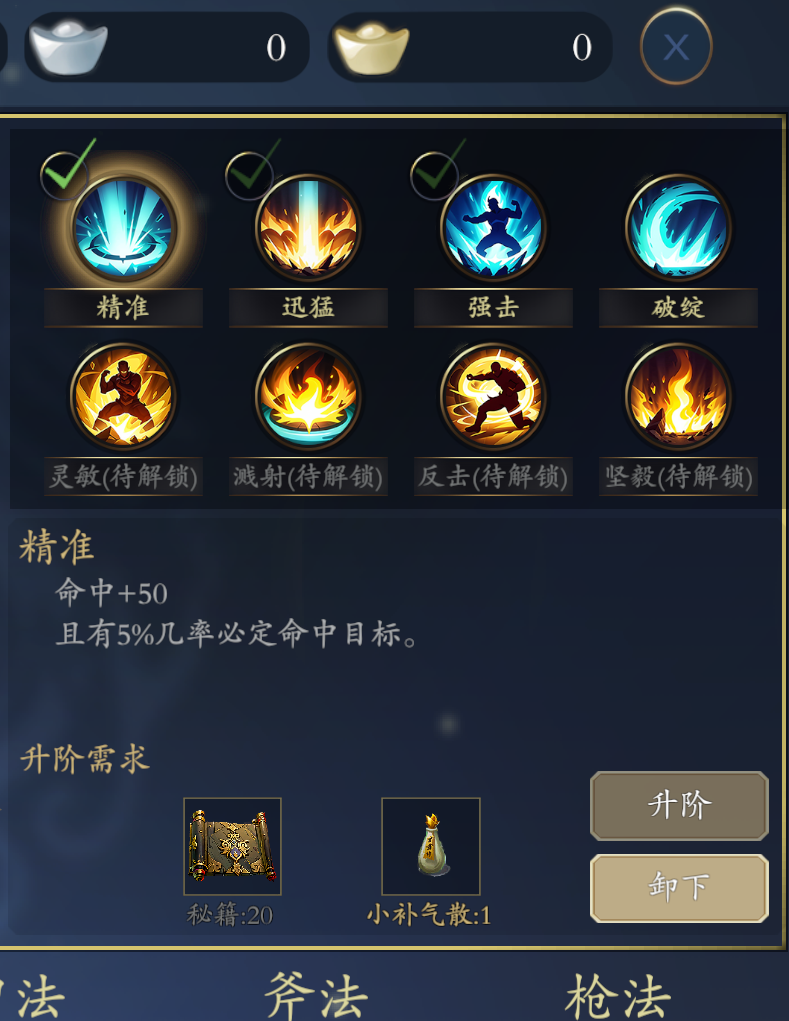Select the 迅猛 fire beam skill icon
Image resolution: width=789 pixels, height=1021 pixels.
(x=308, y=228)
